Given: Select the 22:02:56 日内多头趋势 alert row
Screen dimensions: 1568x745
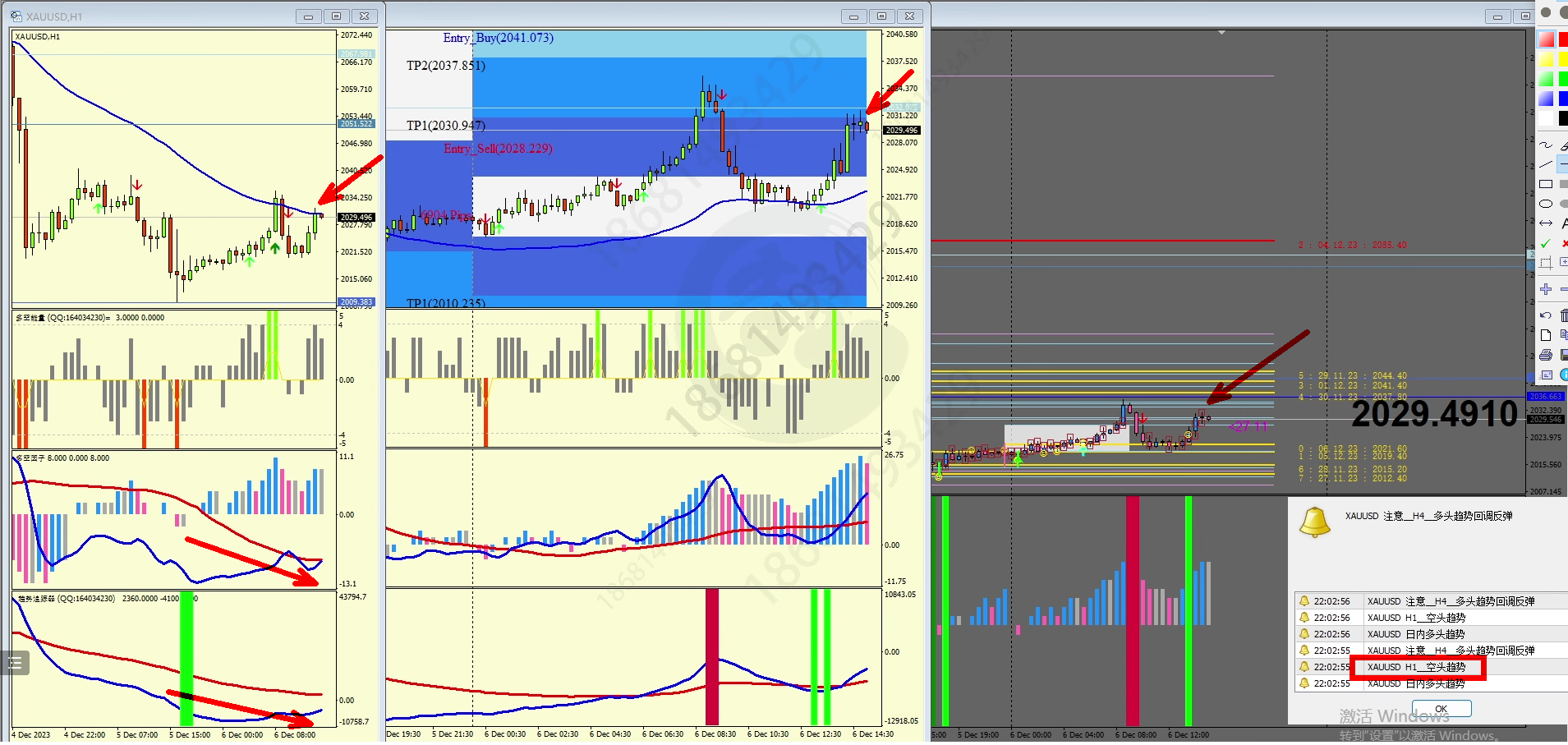Looking at the screenshot, I should tap(1432, 634).
